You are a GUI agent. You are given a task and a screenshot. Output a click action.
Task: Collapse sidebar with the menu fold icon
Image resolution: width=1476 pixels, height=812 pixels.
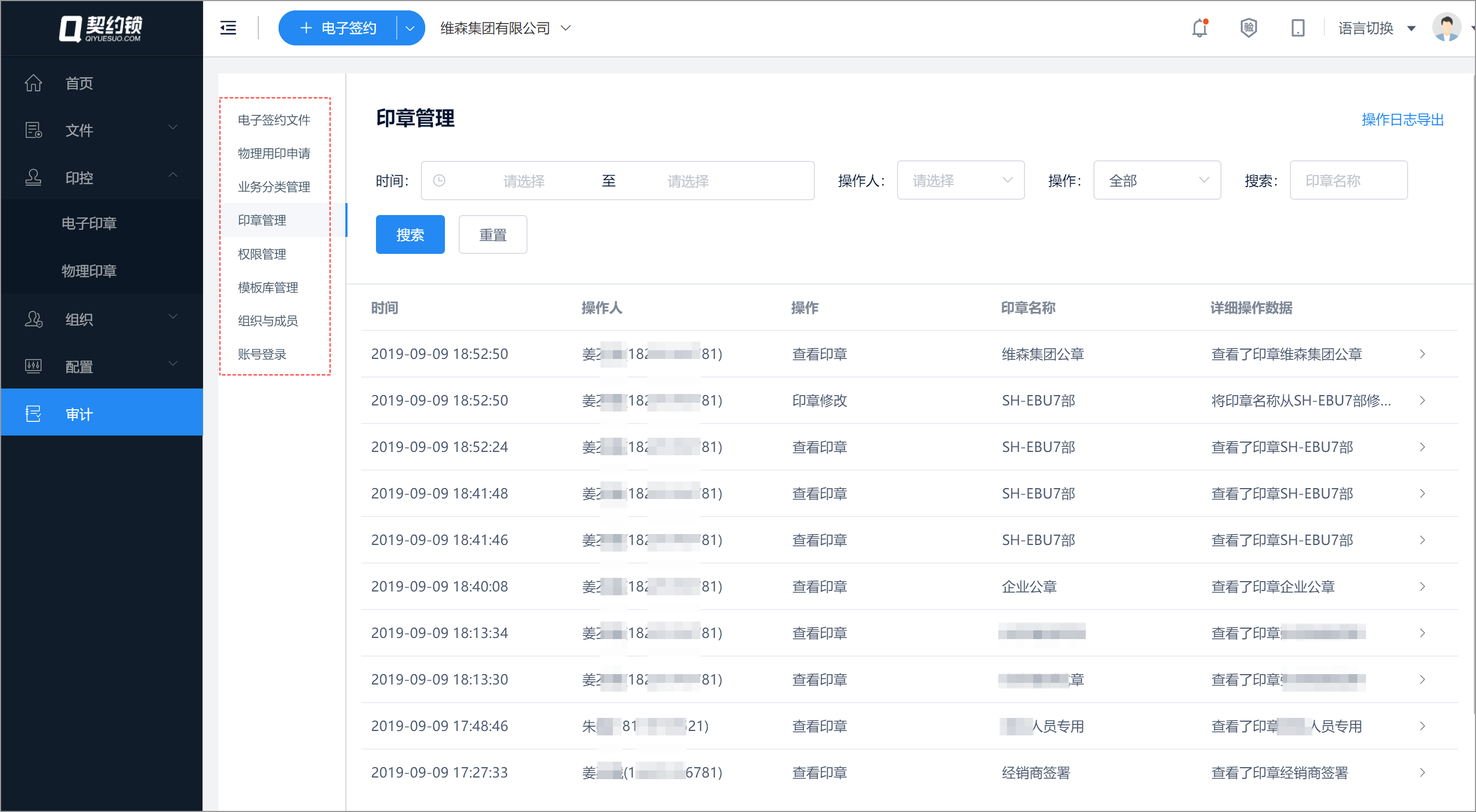(x=228, y=28)
